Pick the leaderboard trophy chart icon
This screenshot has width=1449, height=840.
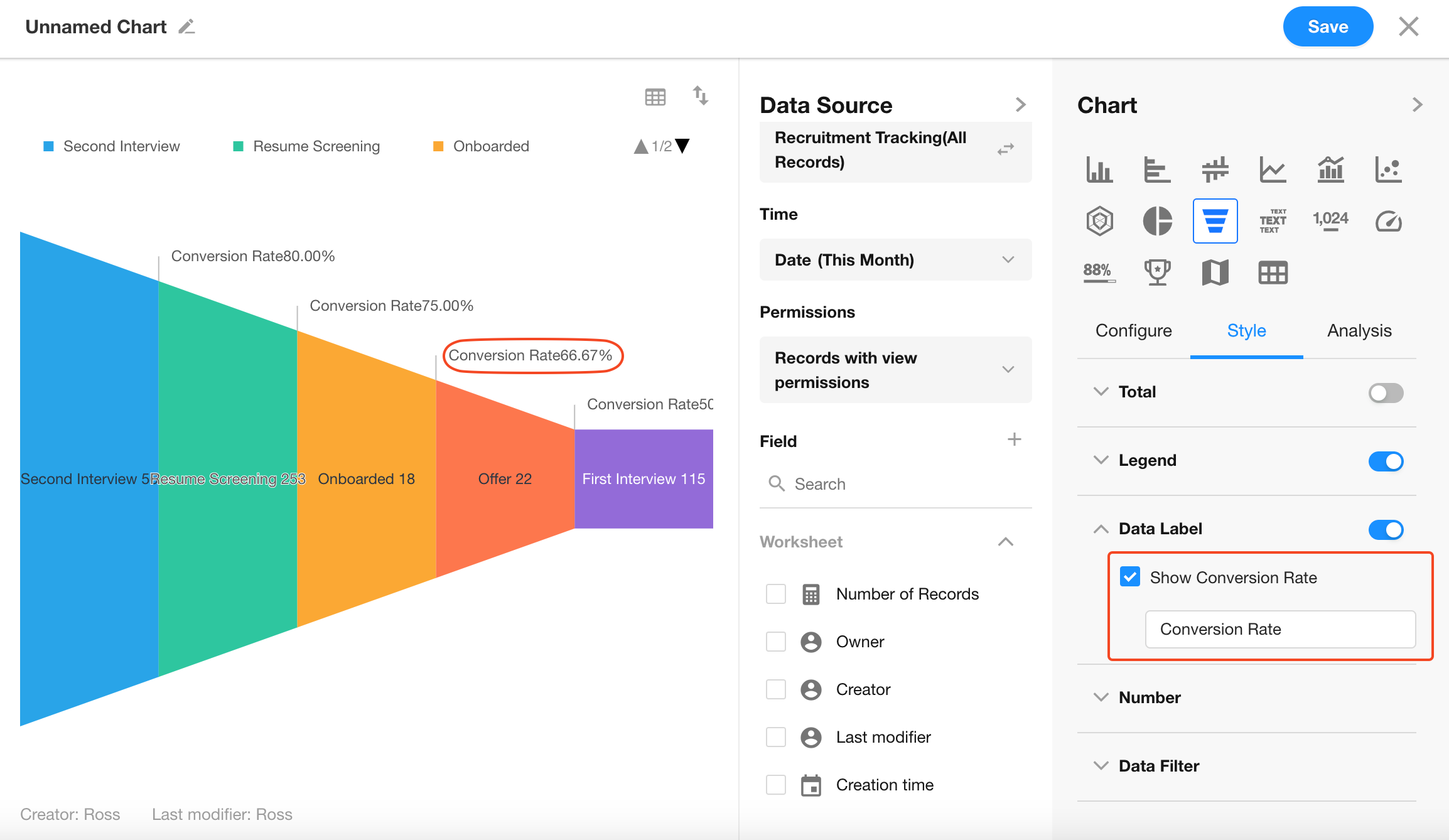[1157, 272]
